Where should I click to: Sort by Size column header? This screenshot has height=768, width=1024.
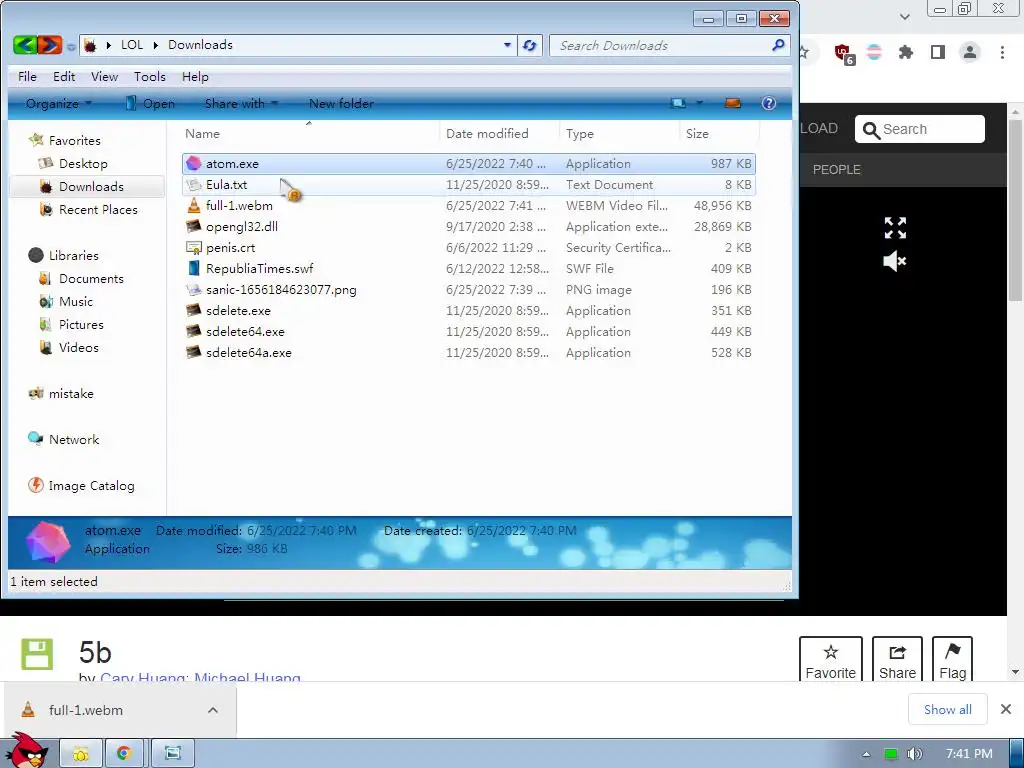coord(697,133)
